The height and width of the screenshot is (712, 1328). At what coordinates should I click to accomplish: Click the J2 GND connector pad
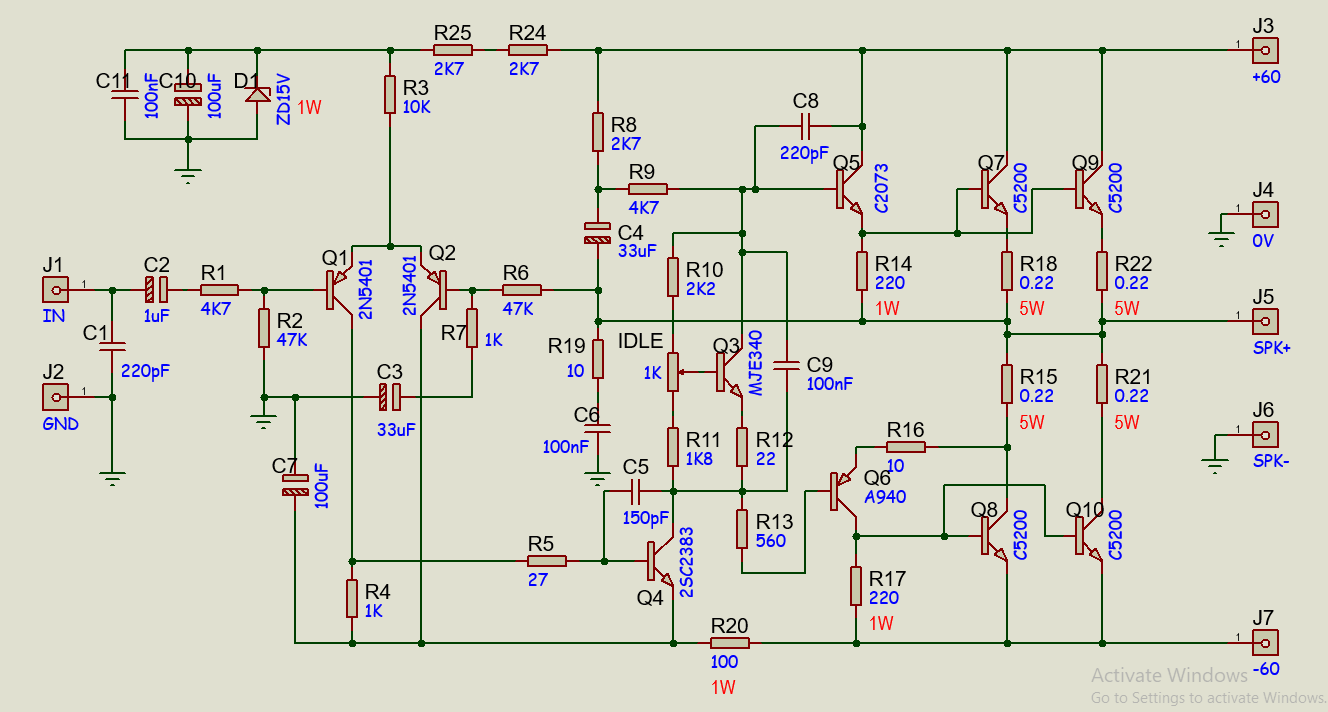coord(55,397)
